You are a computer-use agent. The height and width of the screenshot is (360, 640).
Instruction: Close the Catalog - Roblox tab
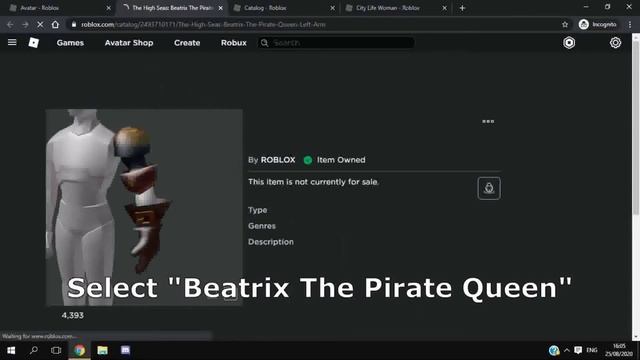coord(333,8)
